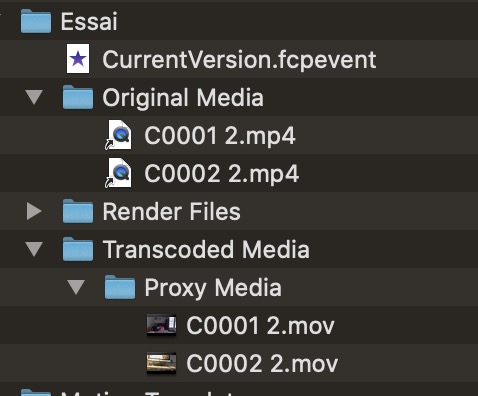The height and width of the screenshot is (396, 478).
Task: Click the Transcoded Media folder icon
Action: 78,249
